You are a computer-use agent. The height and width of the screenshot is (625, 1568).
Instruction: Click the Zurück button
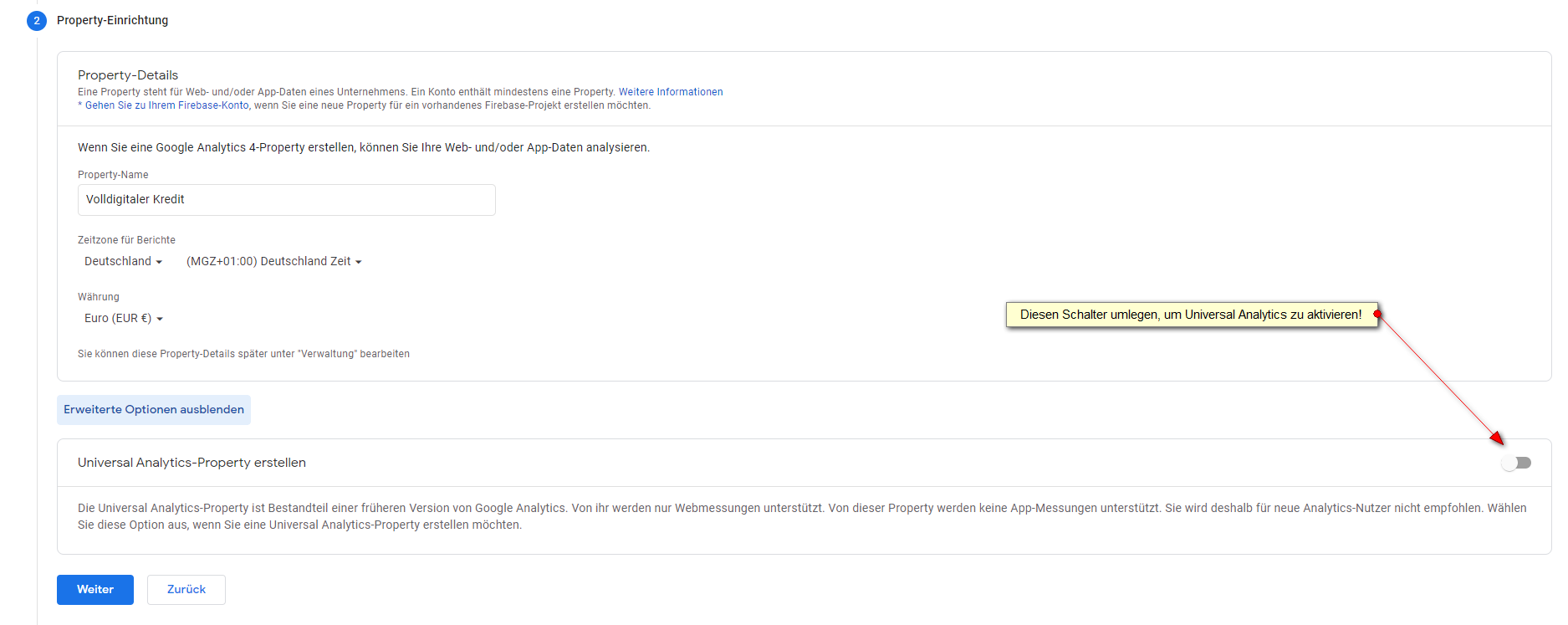coord(186,590)
